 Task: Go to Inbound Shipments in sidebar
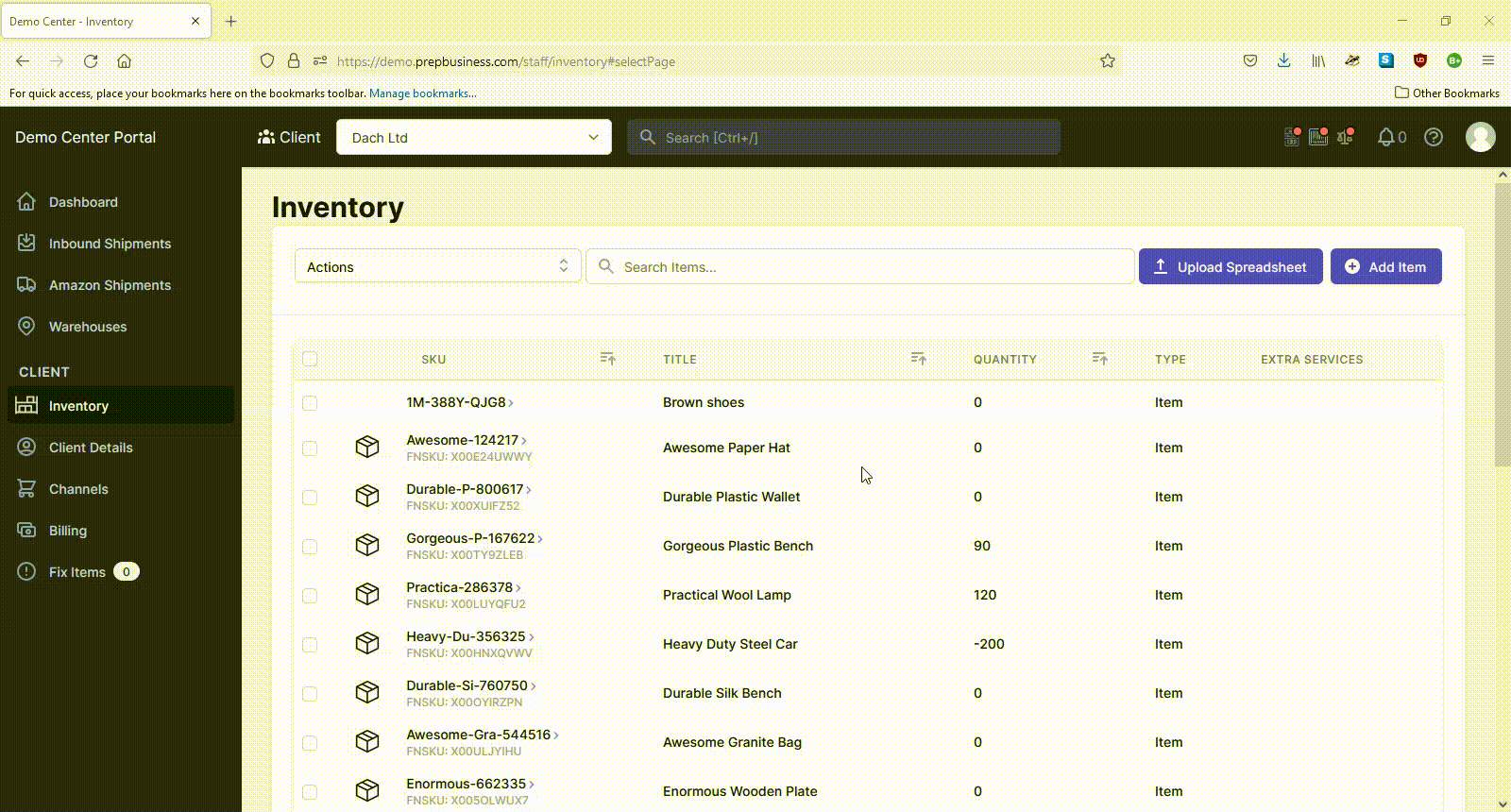click(x=110, y=244)
